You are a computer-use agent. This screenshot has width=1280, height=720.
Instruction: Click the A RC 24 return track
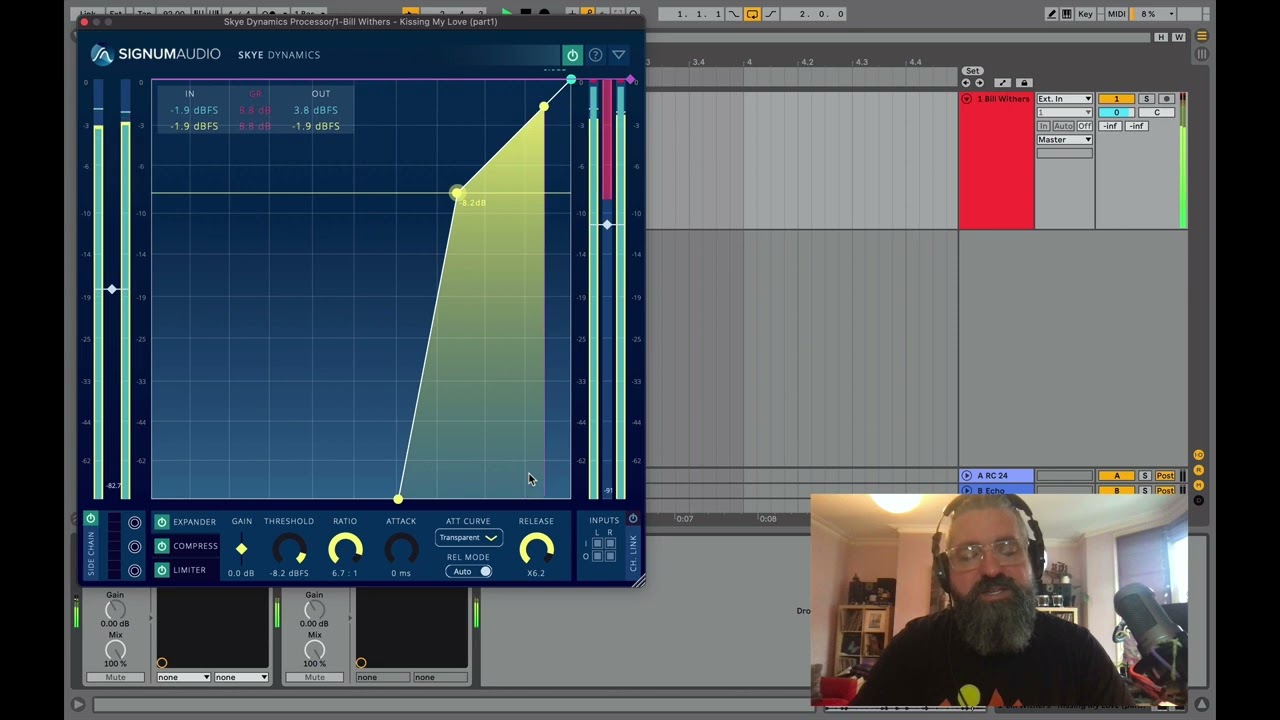pos(996,476)
